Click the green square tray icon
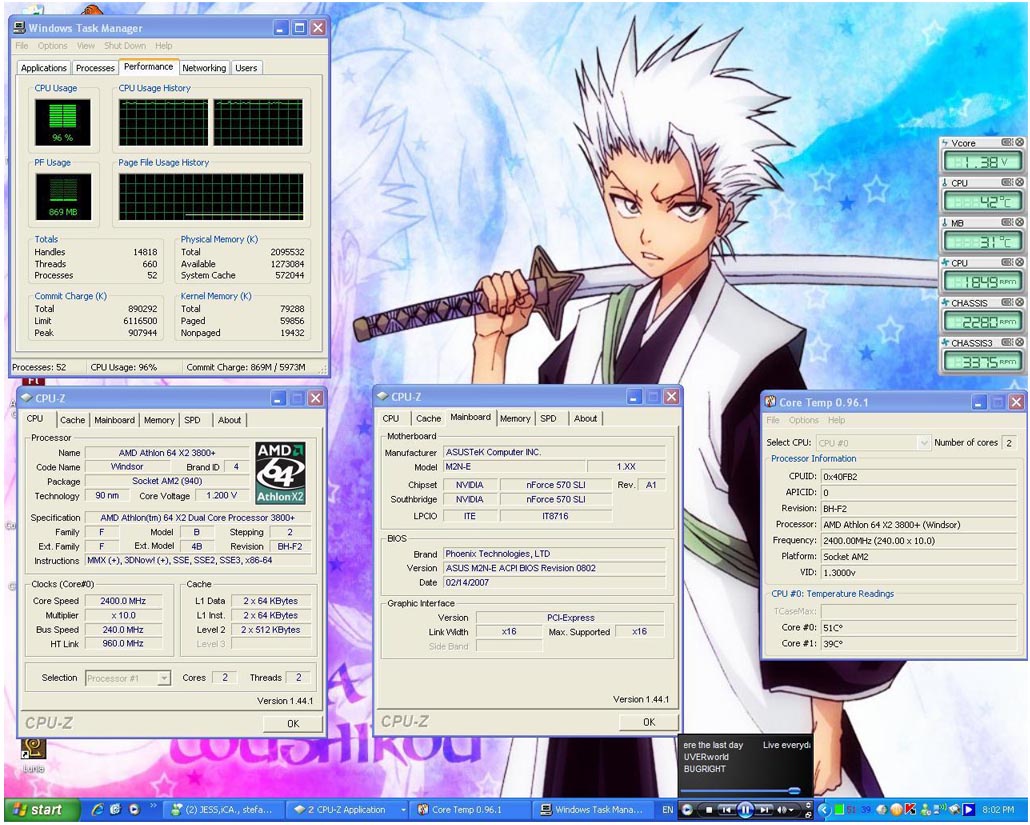The height and width of the screenshot is (825, 1030). (840, 810)
